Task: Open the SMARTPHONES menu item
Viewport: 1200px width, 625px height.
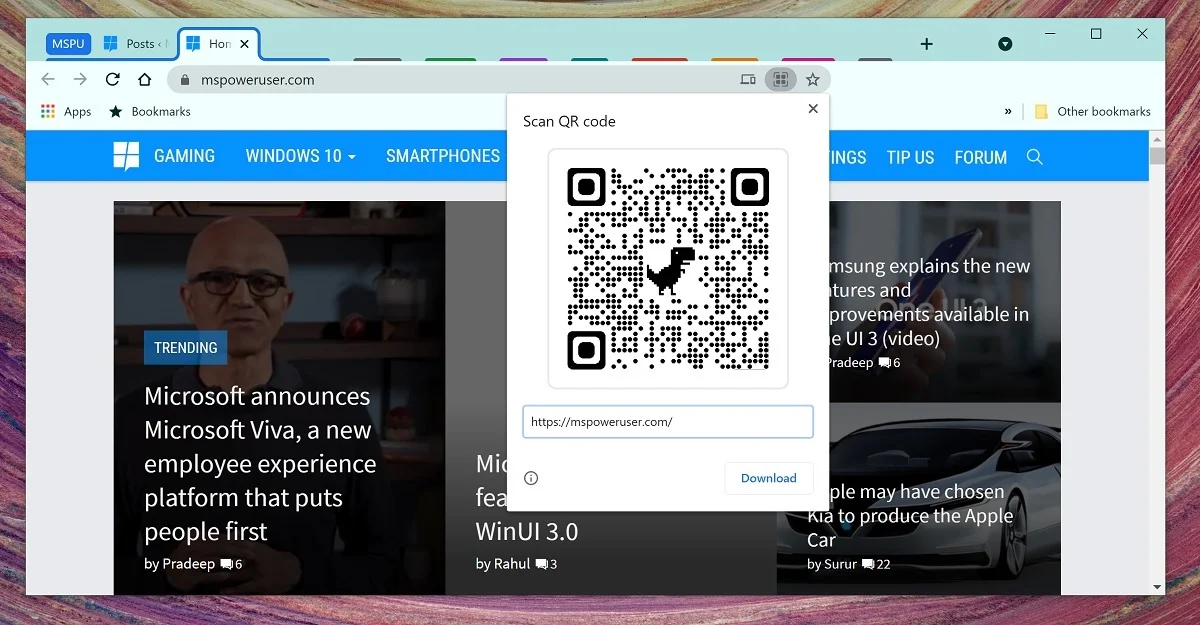Action: coord(443,156)
